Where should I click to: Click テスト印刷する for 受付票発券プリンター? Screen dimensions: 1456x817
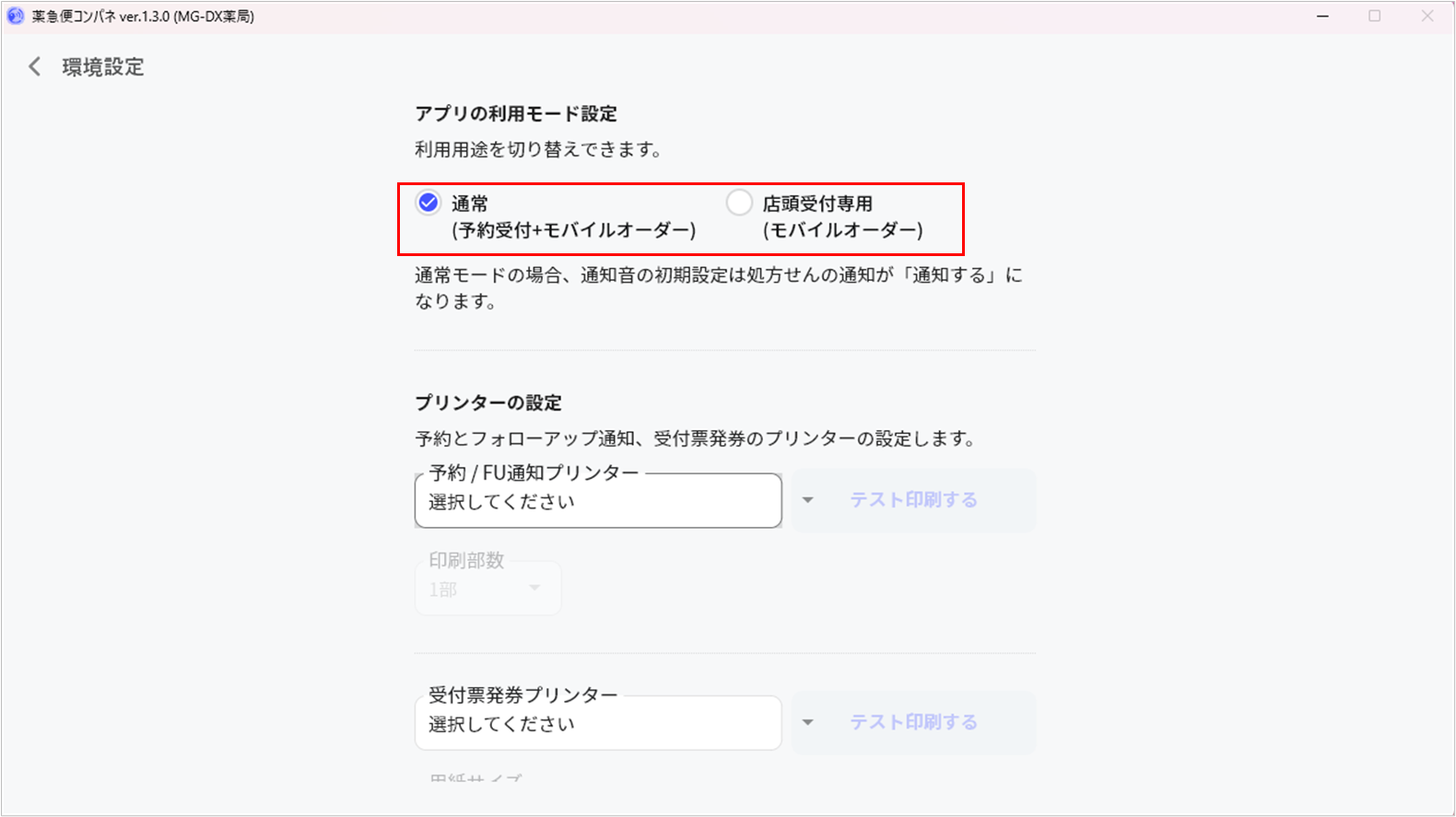913,722
